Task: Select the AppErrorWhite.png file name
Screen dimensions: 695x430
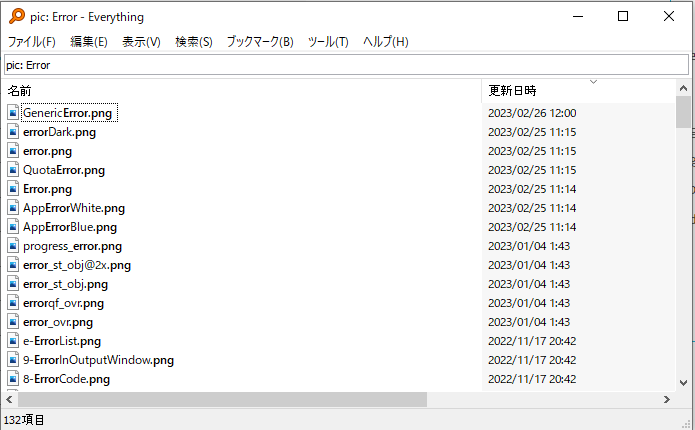Action: [x=74, y=208]
